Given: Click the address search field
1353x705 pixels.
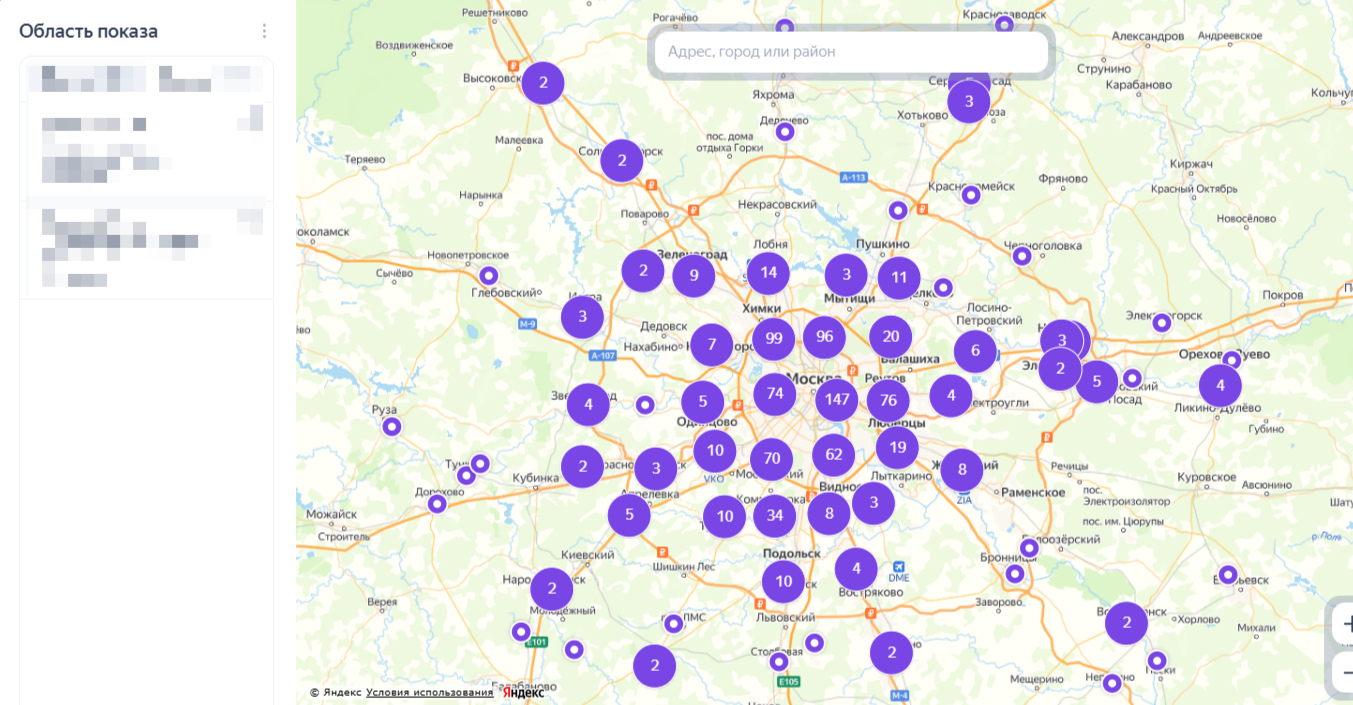Looking at the screenshot, I should [x=850, y=52].
